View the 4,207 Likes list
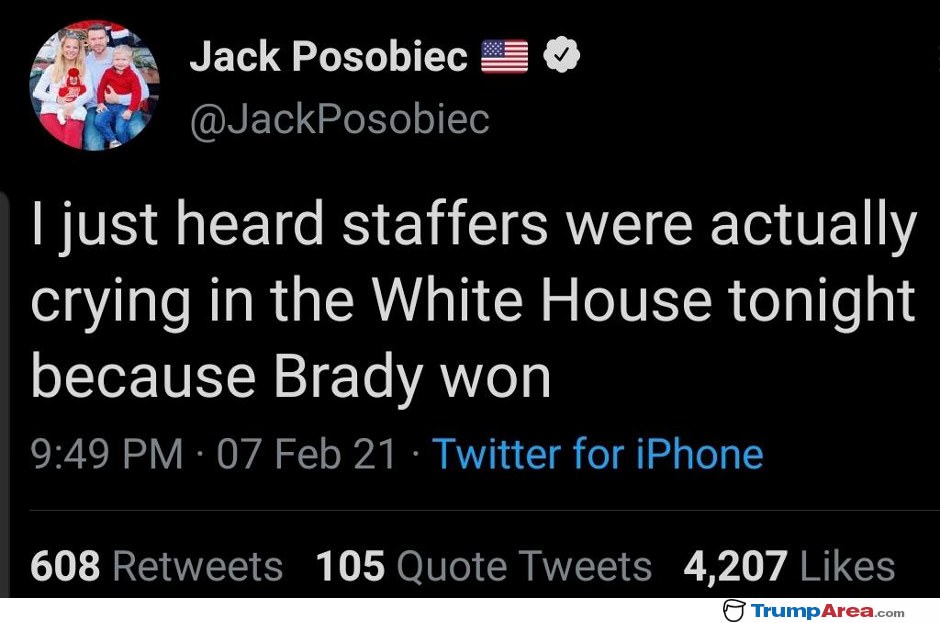The width and height of the screenshot is (940, 623). 790,565
